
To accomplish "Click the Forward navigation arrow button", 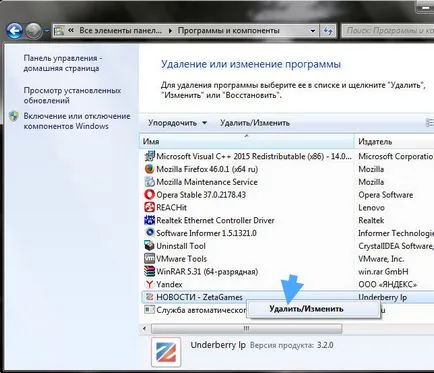I will click(34, 31).
